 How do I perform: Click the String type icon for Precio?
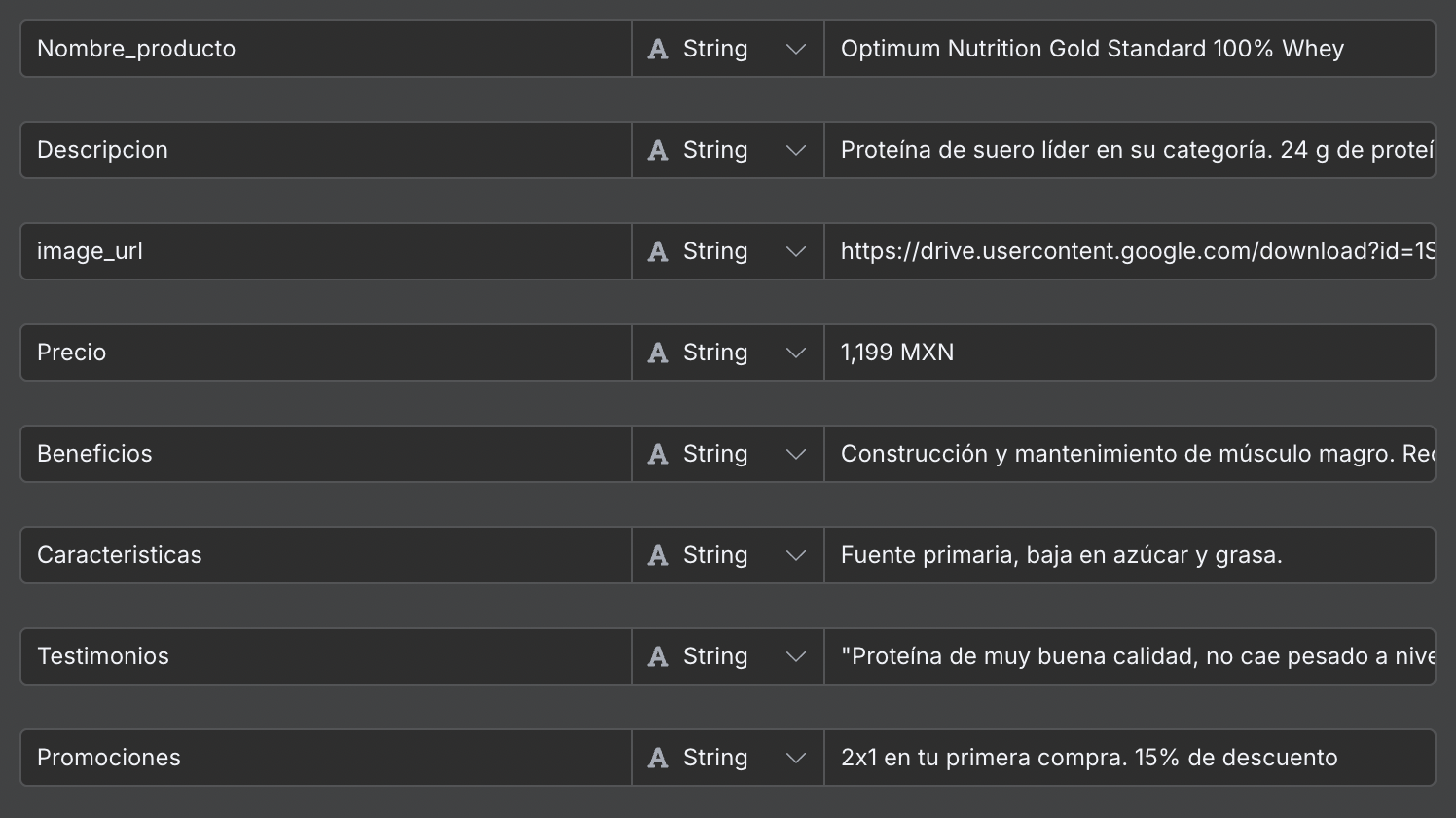[658, 353]
